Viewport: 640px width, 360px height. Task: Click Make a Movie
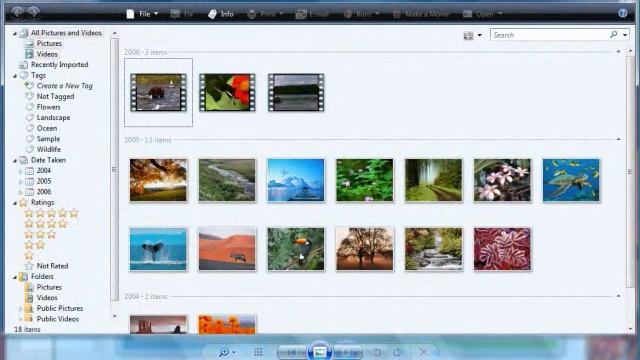pyautogui.click(x=420, y=14)
